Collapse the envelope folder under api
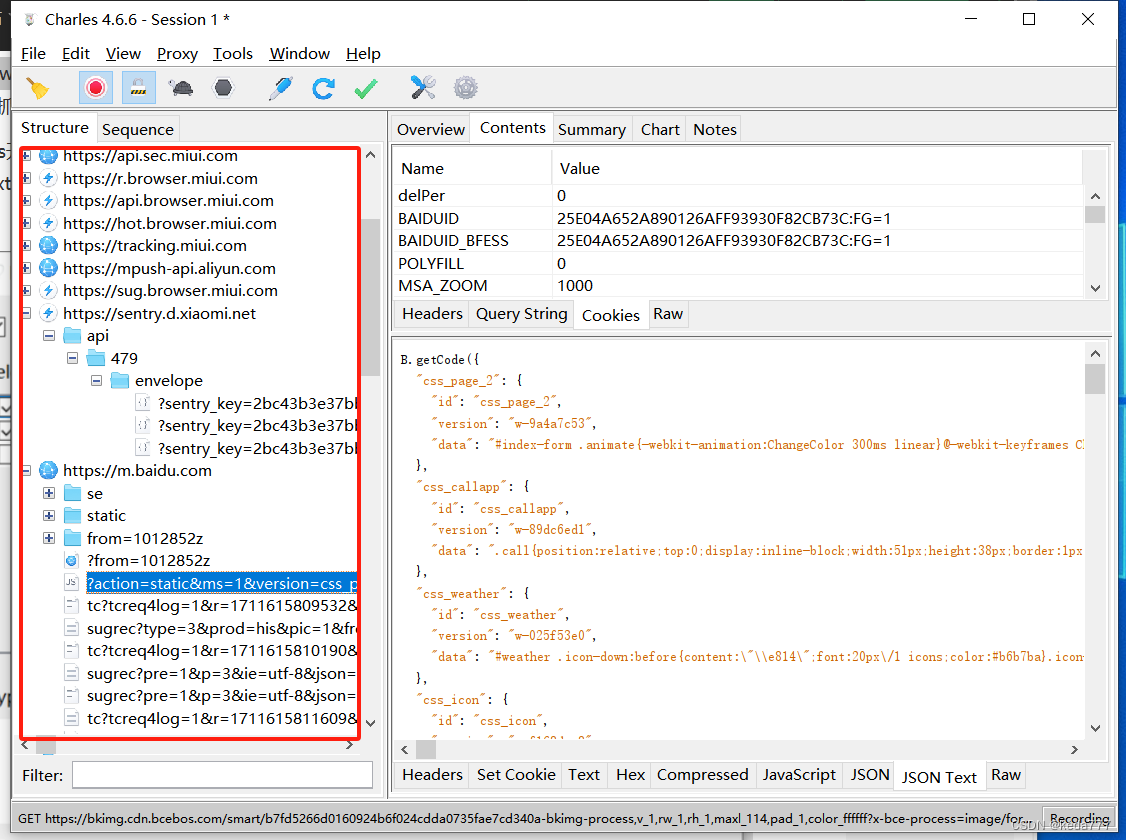Viewport: 1126px width, 840px height. (96, 380)
